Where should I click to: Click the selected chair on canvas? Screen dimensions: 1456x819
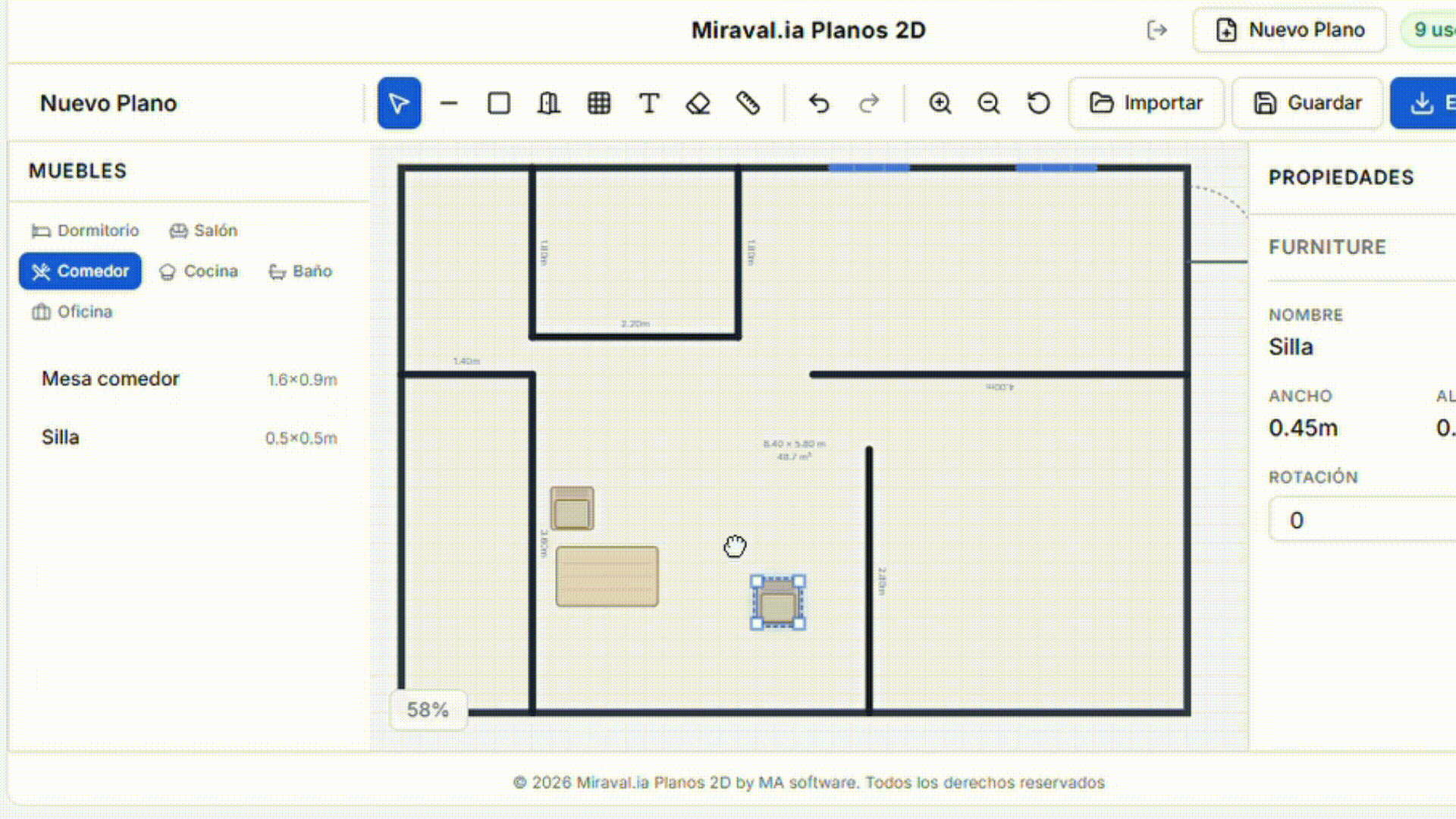point(778,603)
